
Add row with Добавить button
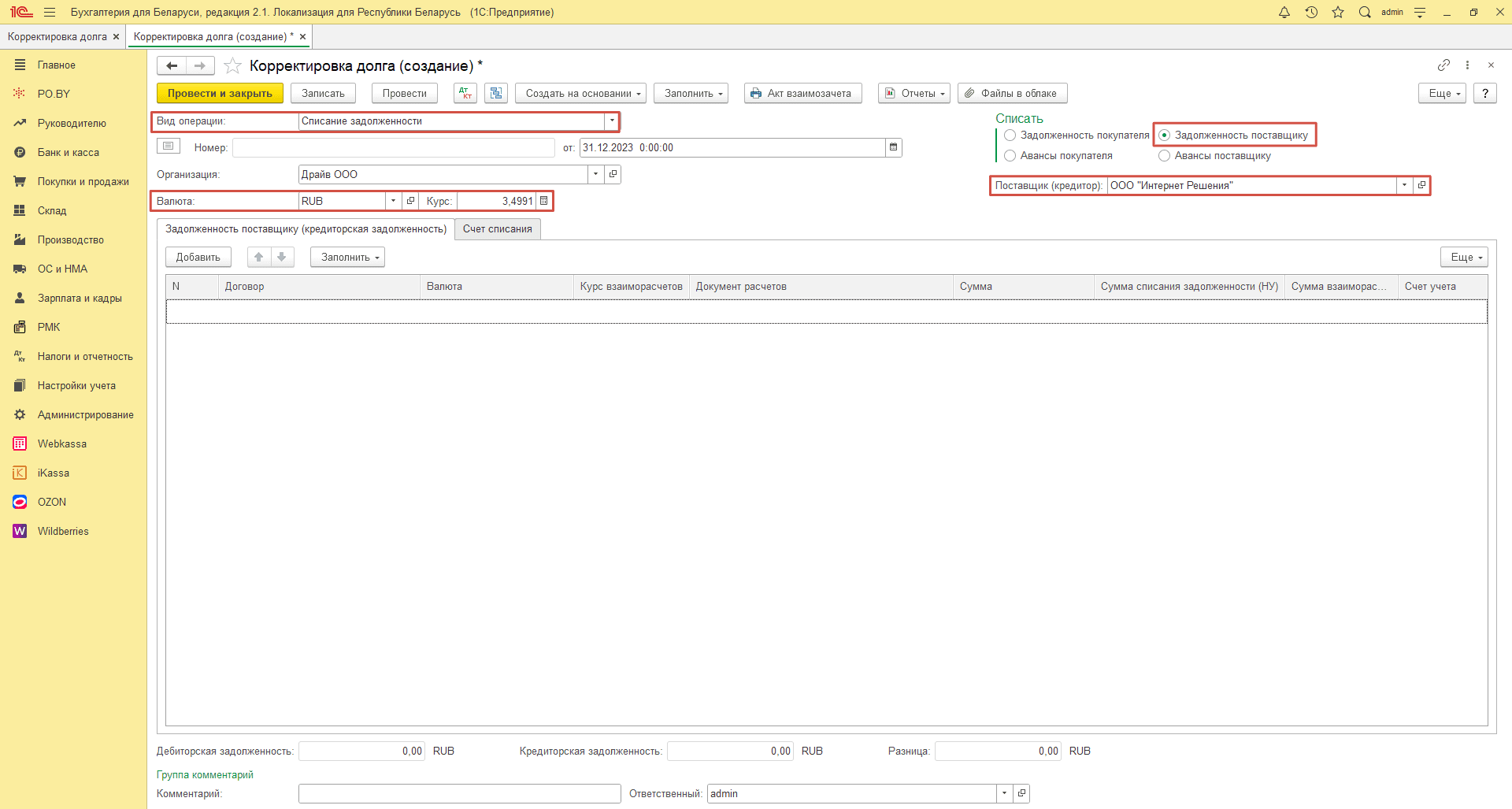coord(198,257)
